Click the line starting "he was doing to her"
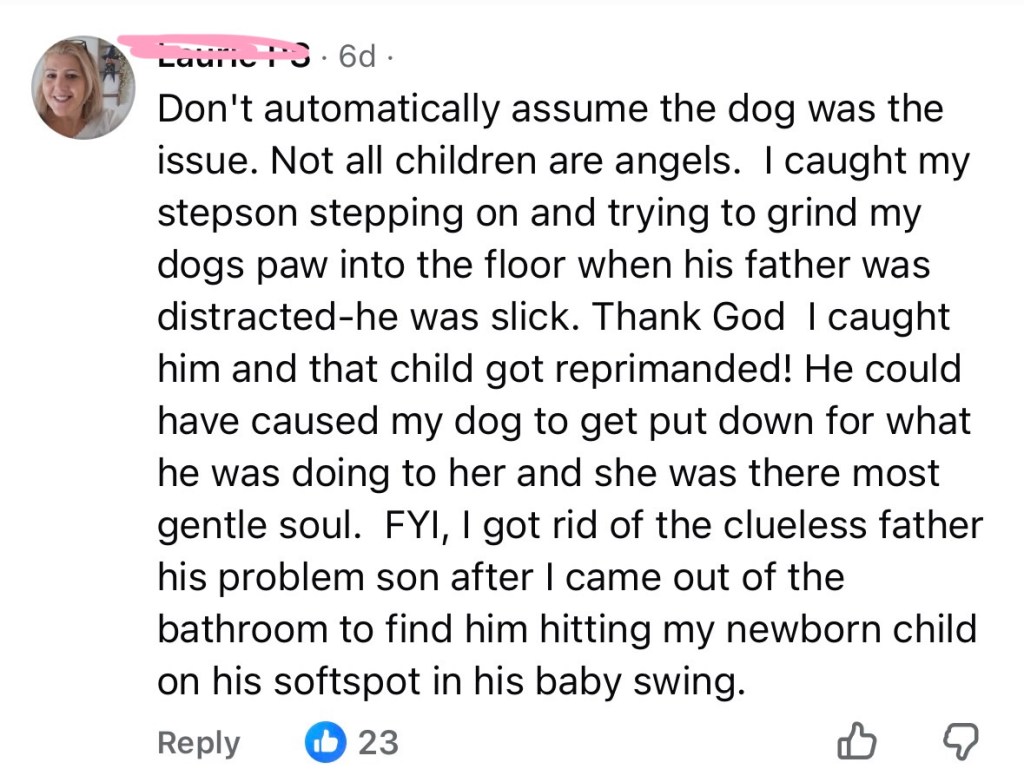 pyautogui.click(x=549, y=473)
